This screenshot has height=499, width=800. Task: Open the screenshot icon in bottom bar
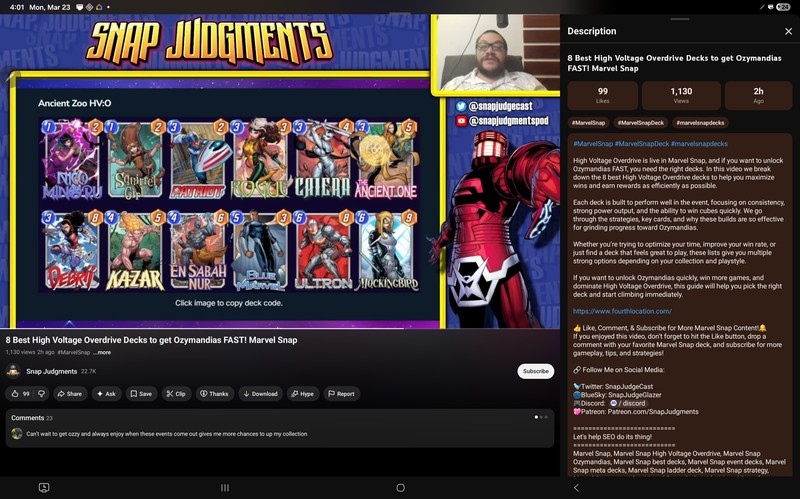pos(44,488)
